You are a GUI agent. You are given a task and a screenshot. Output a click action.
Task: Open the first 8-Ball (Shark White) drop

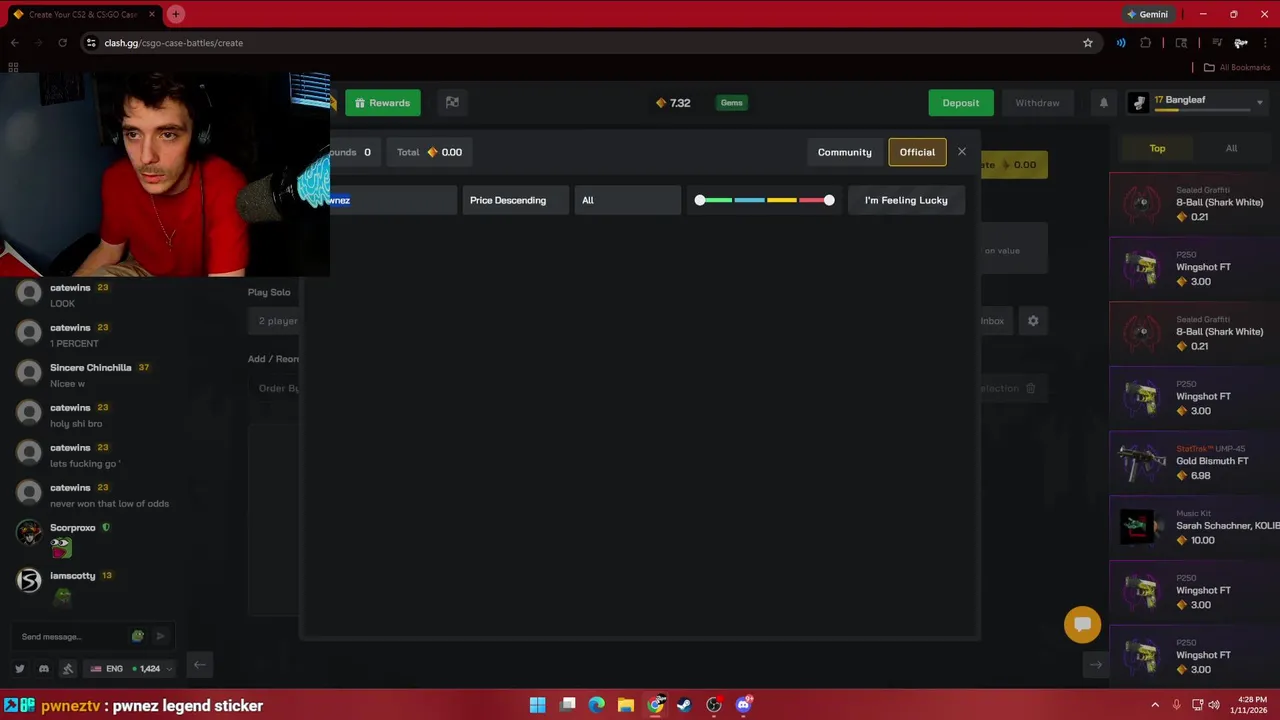click(1194, 203)
